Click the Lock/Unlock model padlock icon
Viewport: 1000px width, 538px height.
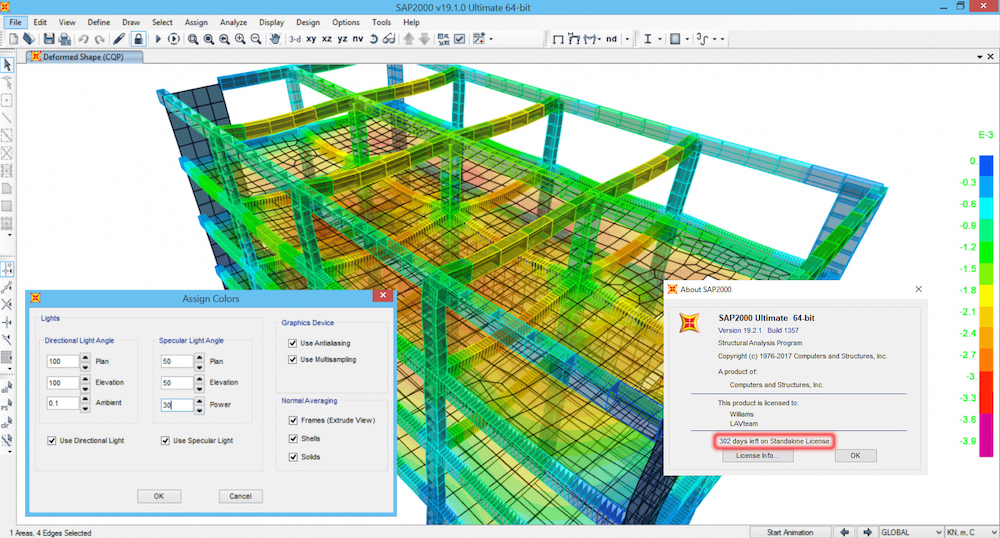coord(138,39)
